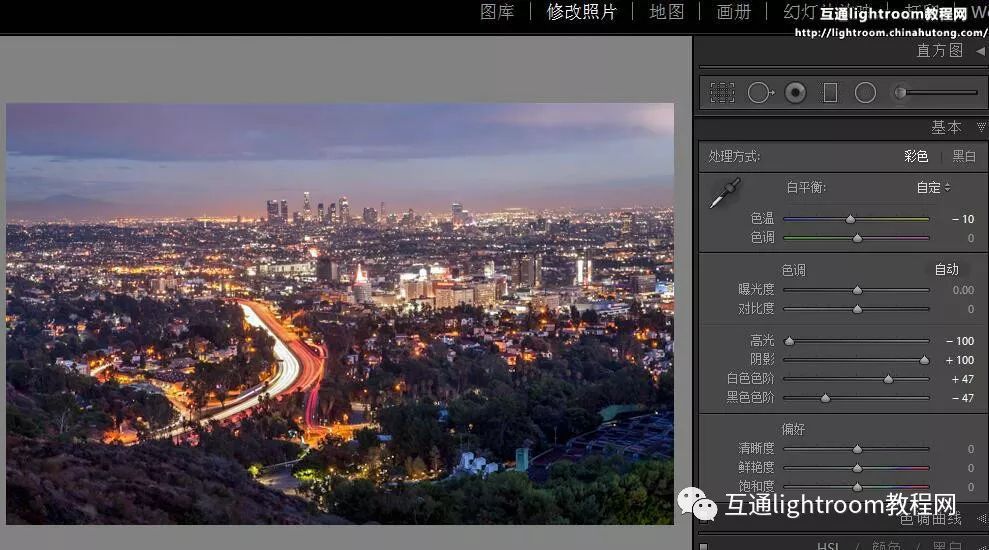Click the 阴影 value +100
Screen dimensions: 989x550
(x=959, y=360)
